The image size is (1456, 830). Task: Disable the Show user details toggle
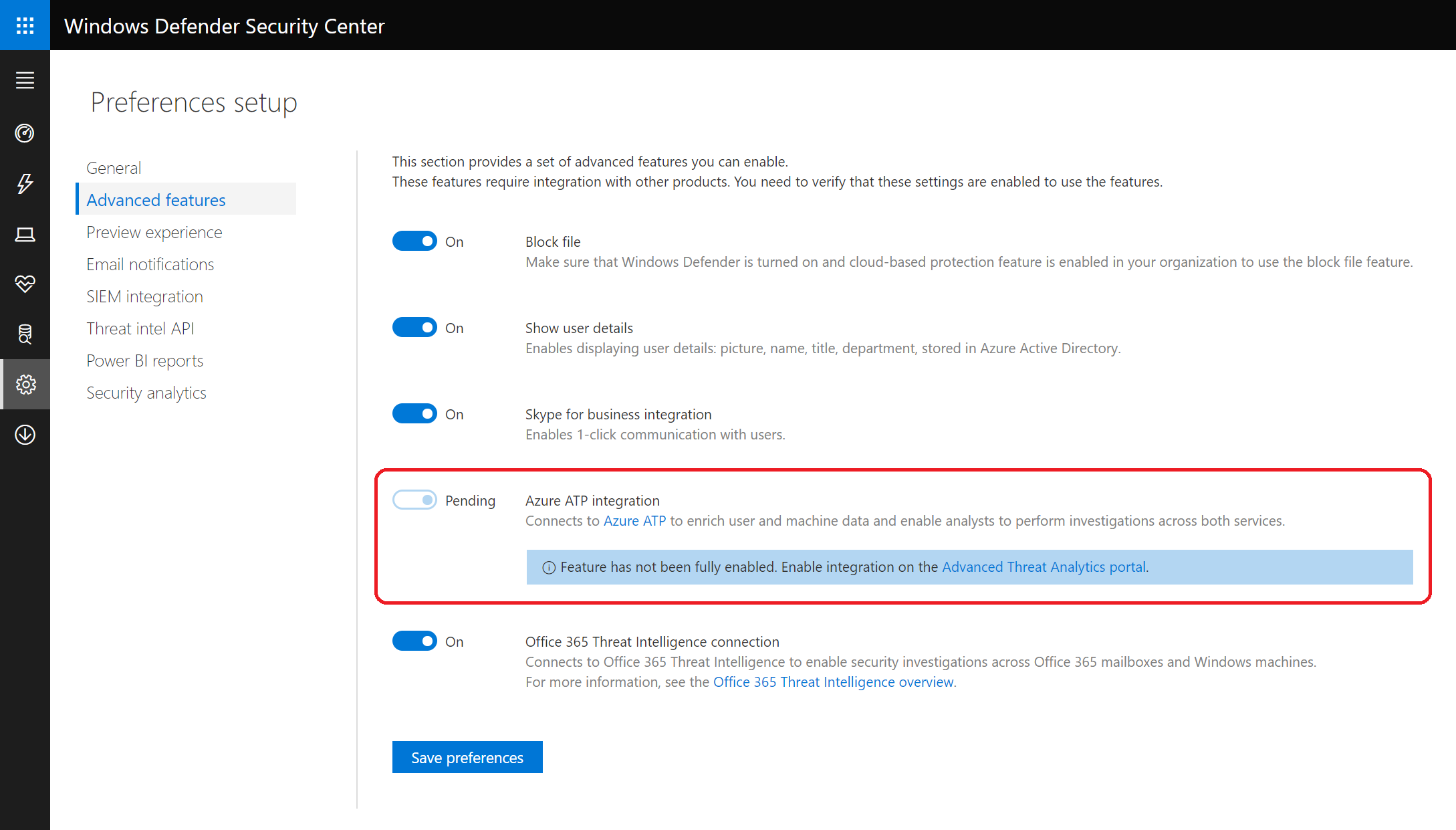tap(414, 328)
